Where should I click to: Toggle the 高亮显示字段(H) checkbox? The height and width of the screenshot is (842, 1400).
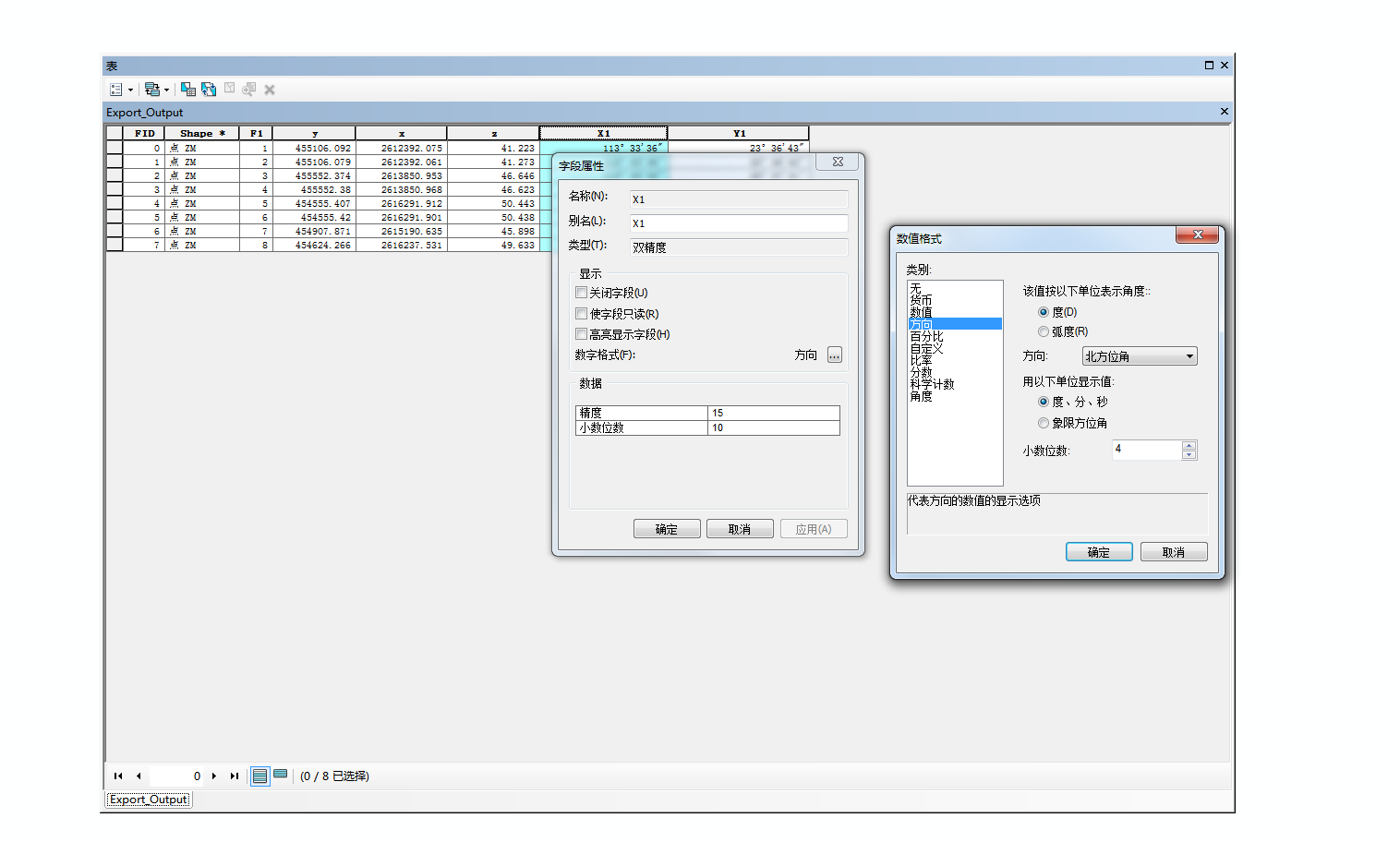[x=582, y=334]
